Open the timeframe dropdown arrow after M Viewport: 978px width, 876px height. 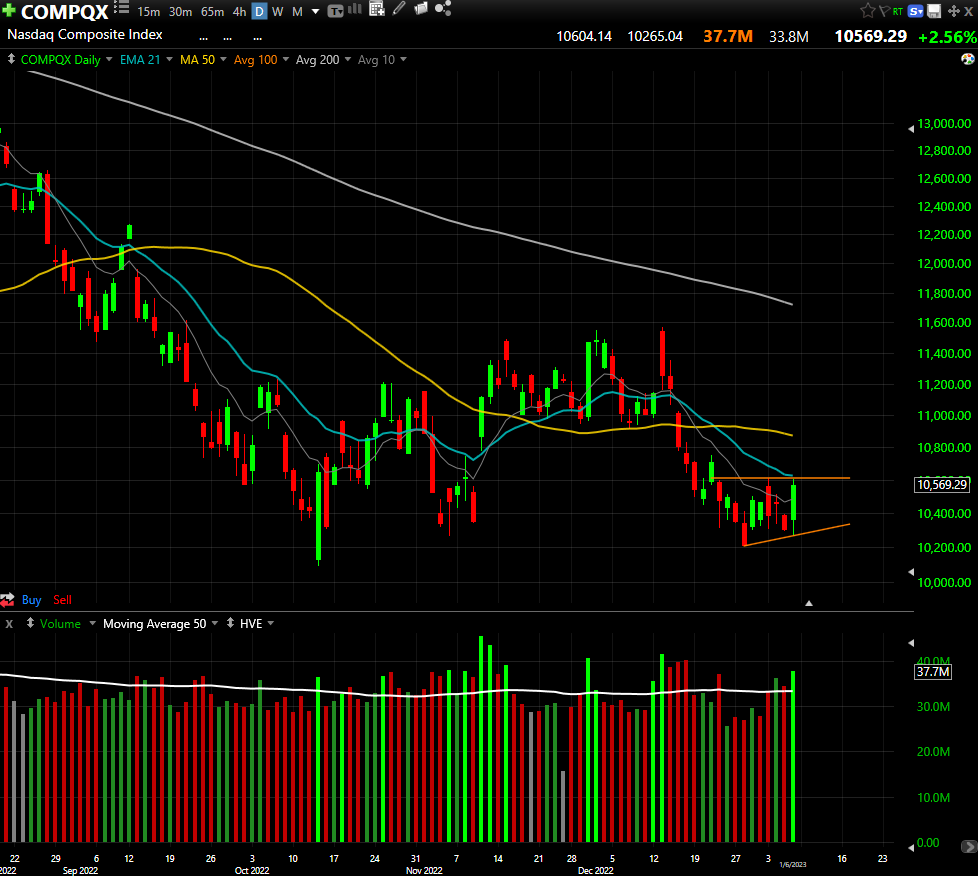pos(315,11)
